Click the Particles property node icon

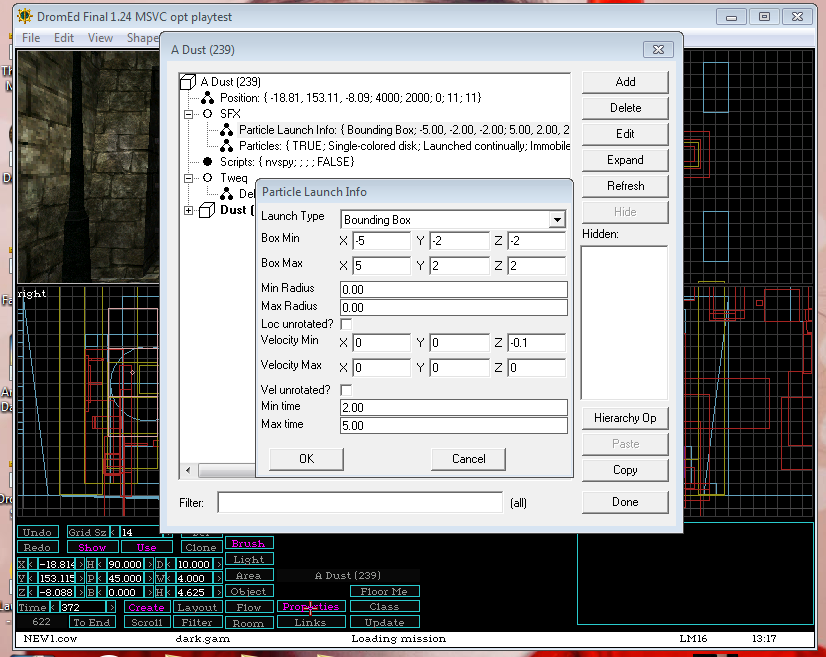[x=226, y=146]
